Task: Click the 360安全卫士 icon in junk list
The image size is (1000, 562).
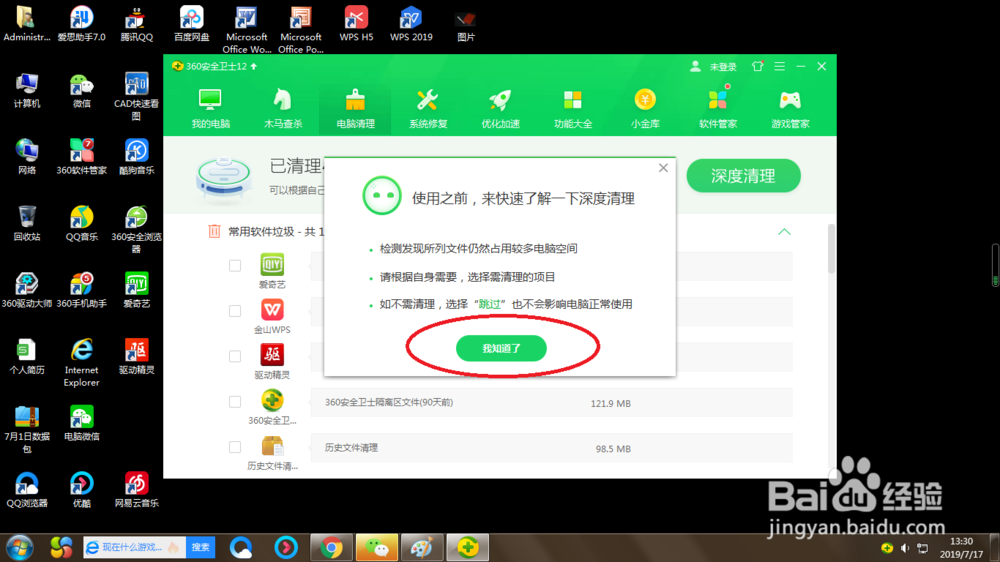Action: pyautogui.click(x=272, y=401)
